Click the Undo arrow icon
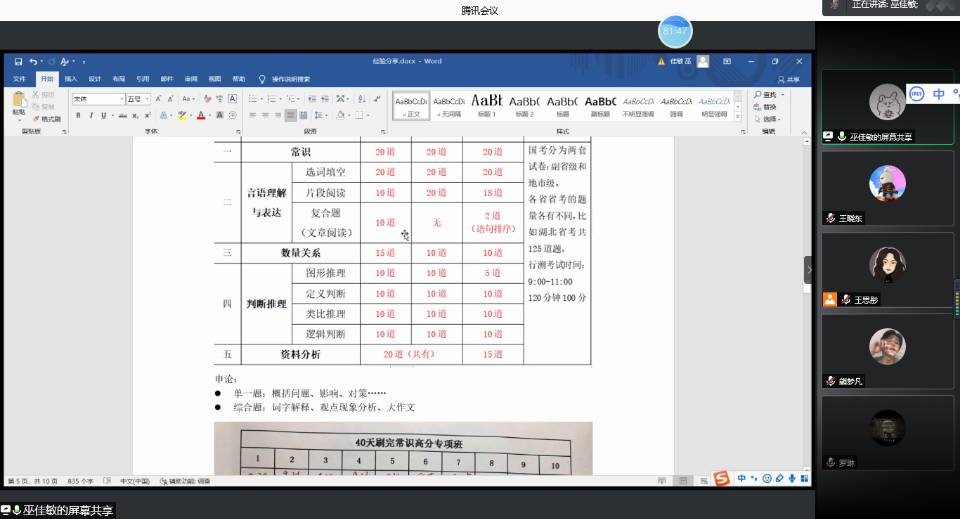 click(x=33, y=61)
